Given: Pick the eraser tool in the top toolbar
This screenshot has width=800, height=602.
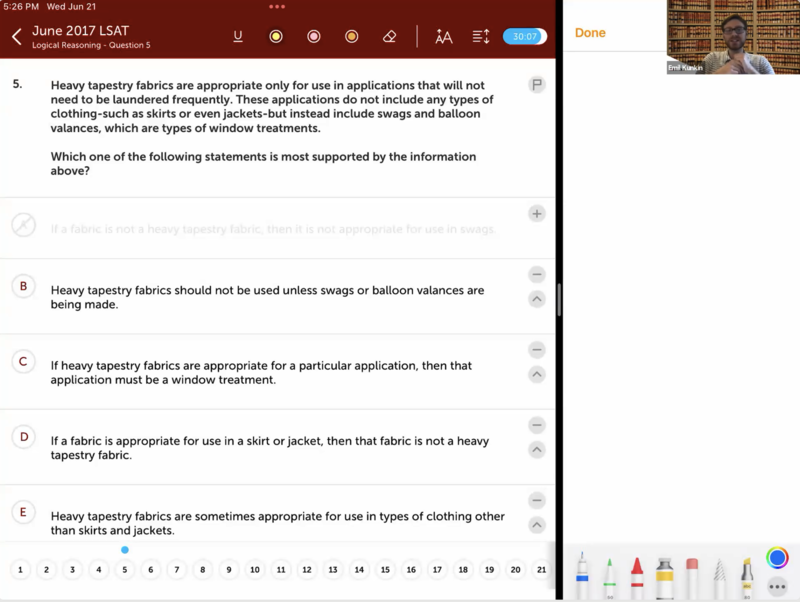Looking at the screenshot, I should tap(390, 37).
